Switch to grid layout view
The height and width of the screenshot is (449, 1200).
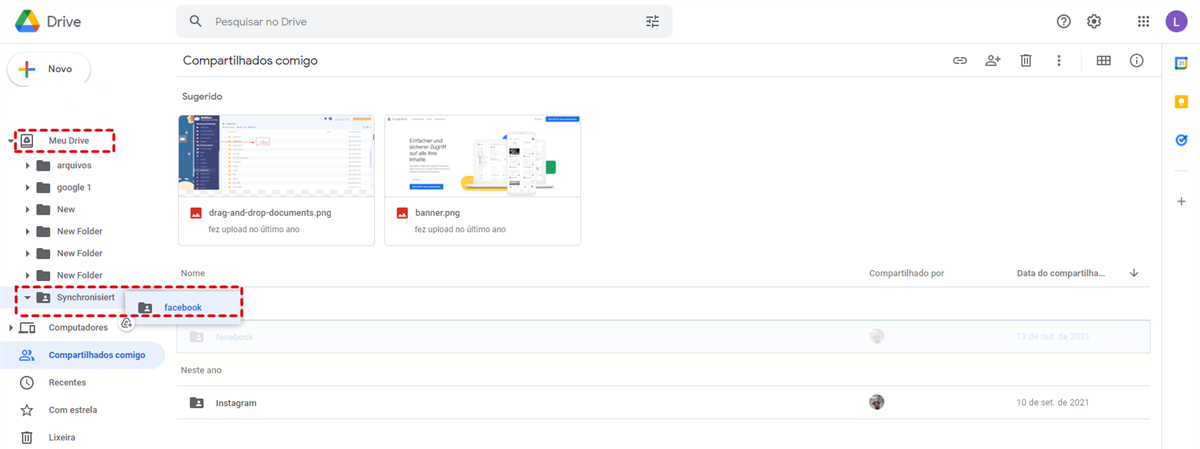pyautogui.click(x=1104, y=61)
